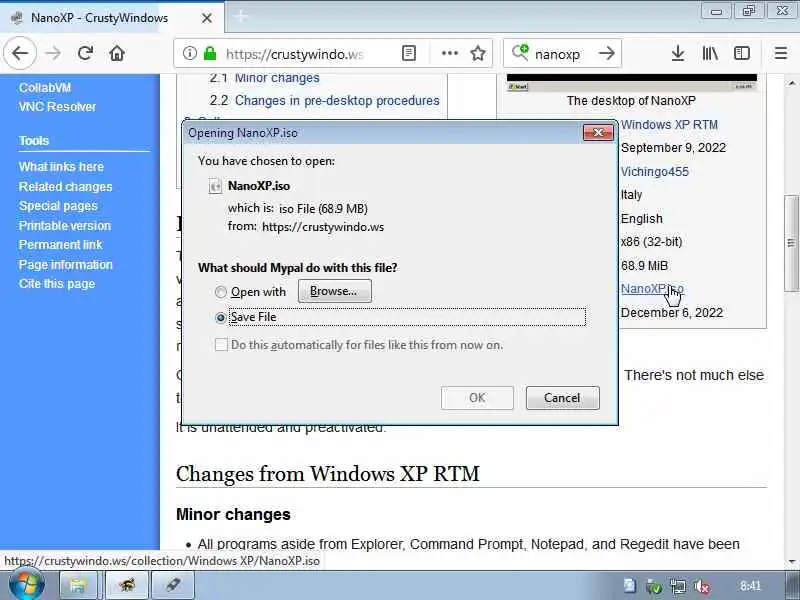The width and height of the screenshot is (800, 600).
Task: Click the forward navigation arrow
Action: (x=53, y=53)
